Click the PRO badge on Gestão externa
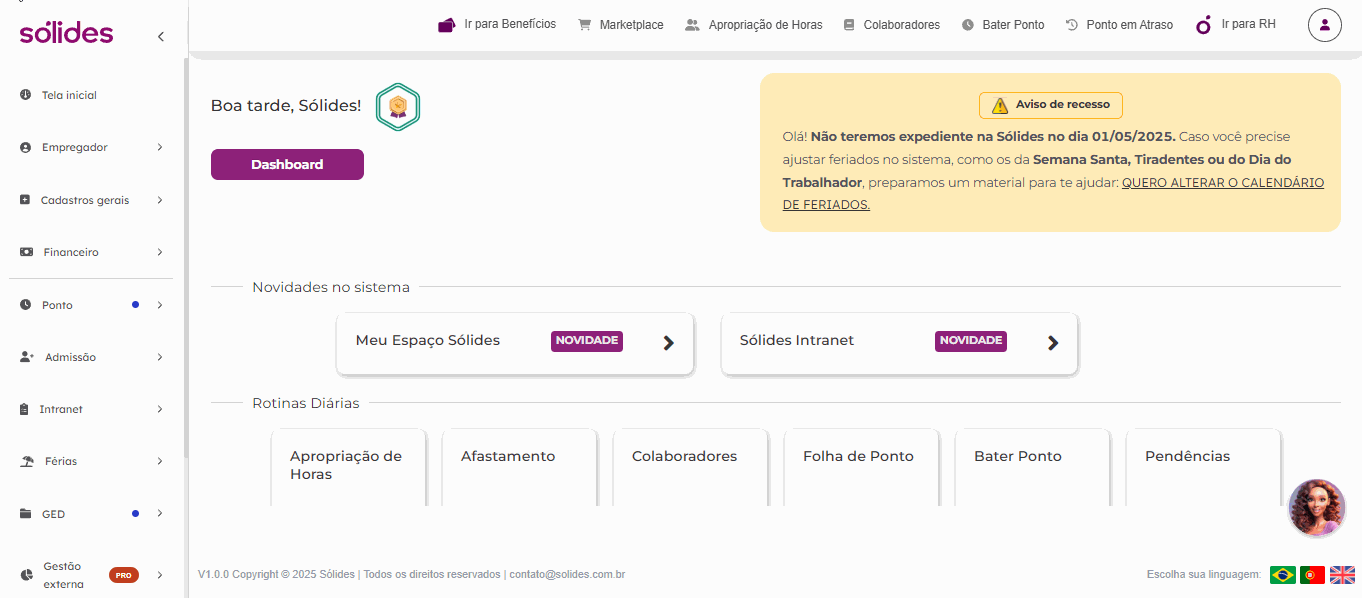Viewport: 1362px width, 598px height. tap(124, 575)
